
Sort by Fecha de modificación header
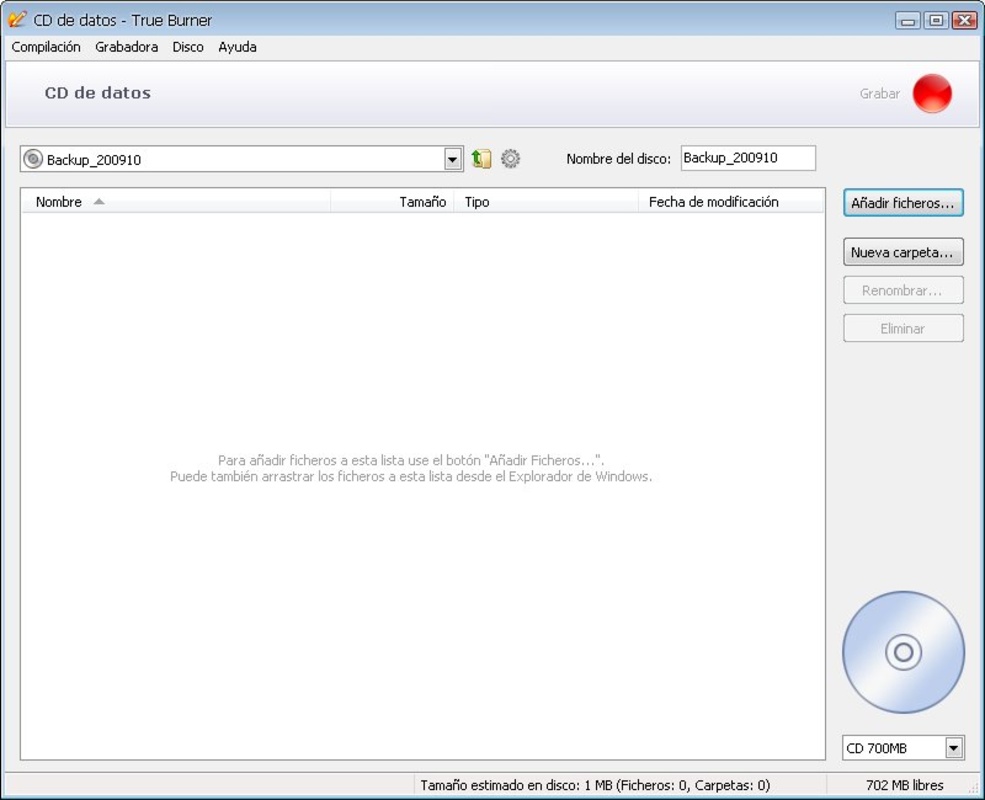point(713,202)
